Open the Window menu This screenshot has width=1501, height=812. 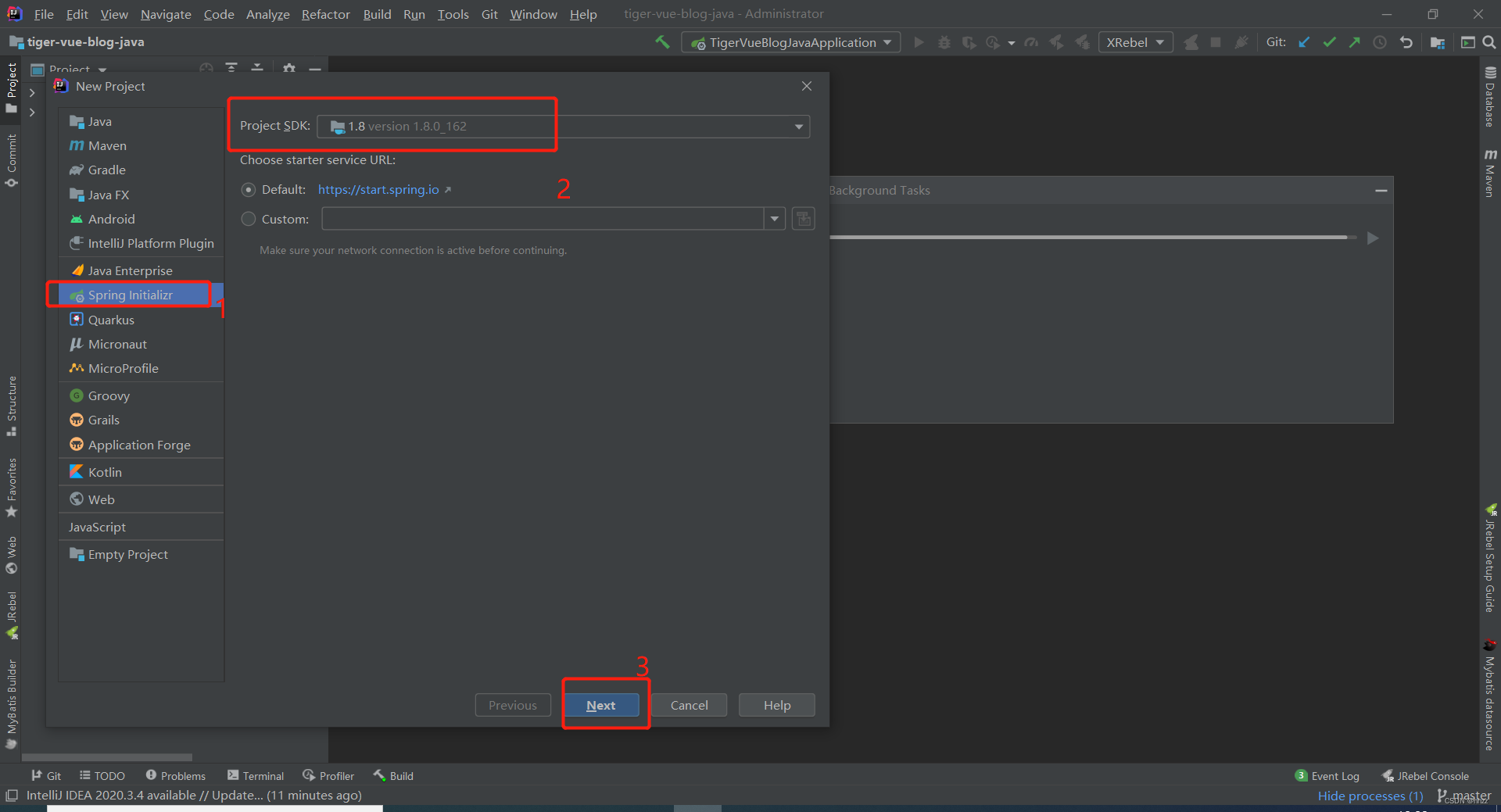point(534,14)
